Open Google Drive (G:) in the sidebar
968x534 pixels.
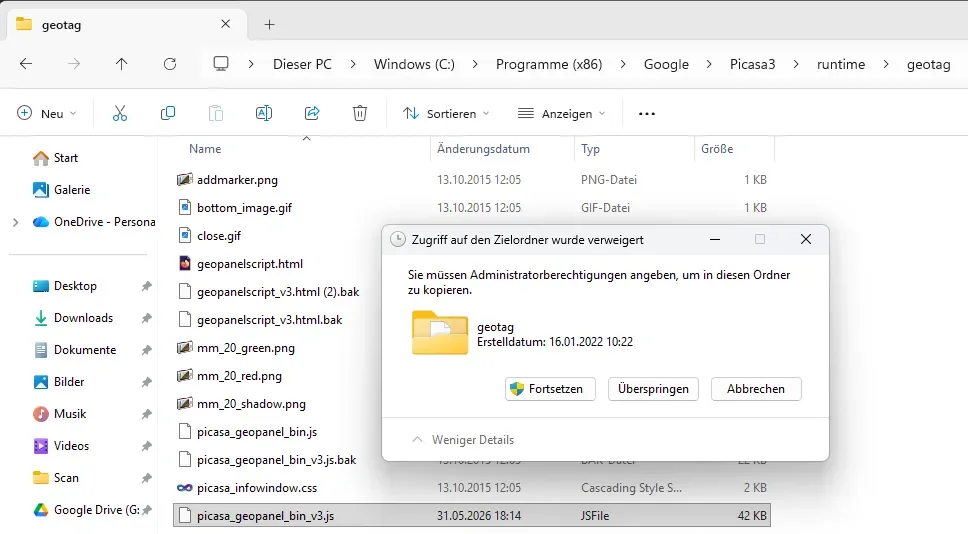click(86, 510)
